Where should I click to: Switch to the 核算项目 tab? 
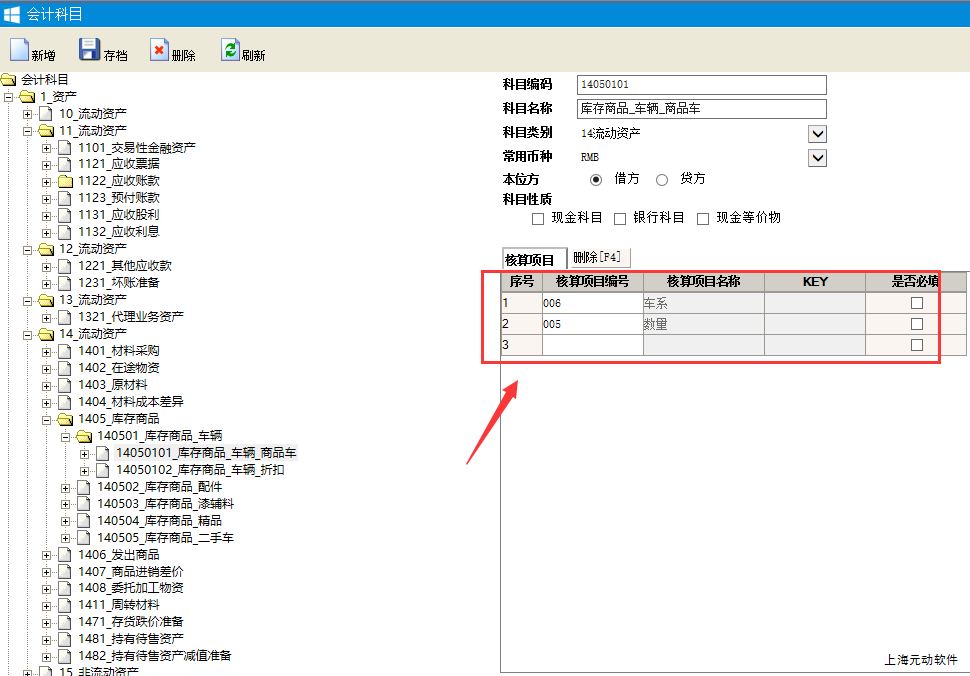530,260
